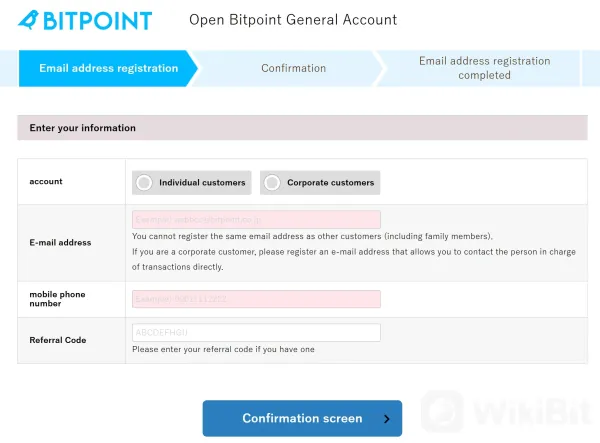600x443 pixels.
Task: Click the mobile phone number label
Action: (x=57, y=299)
